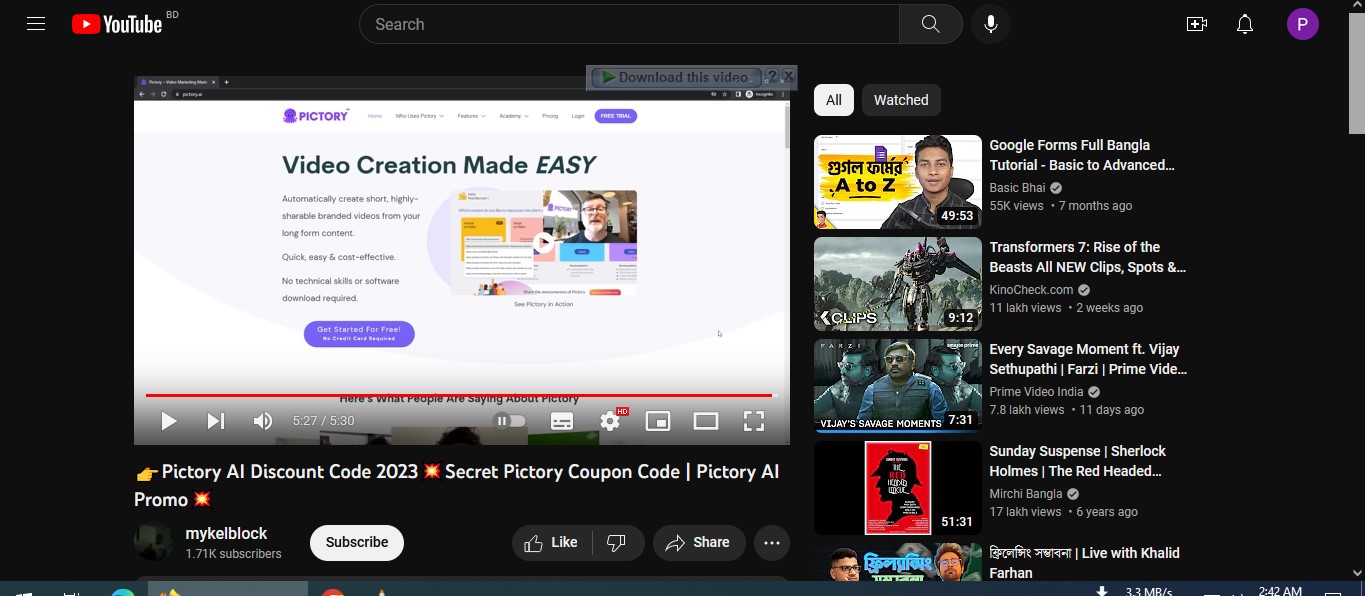
Task: Click the mykelblock channel avatar
Action: click(154, 542)
